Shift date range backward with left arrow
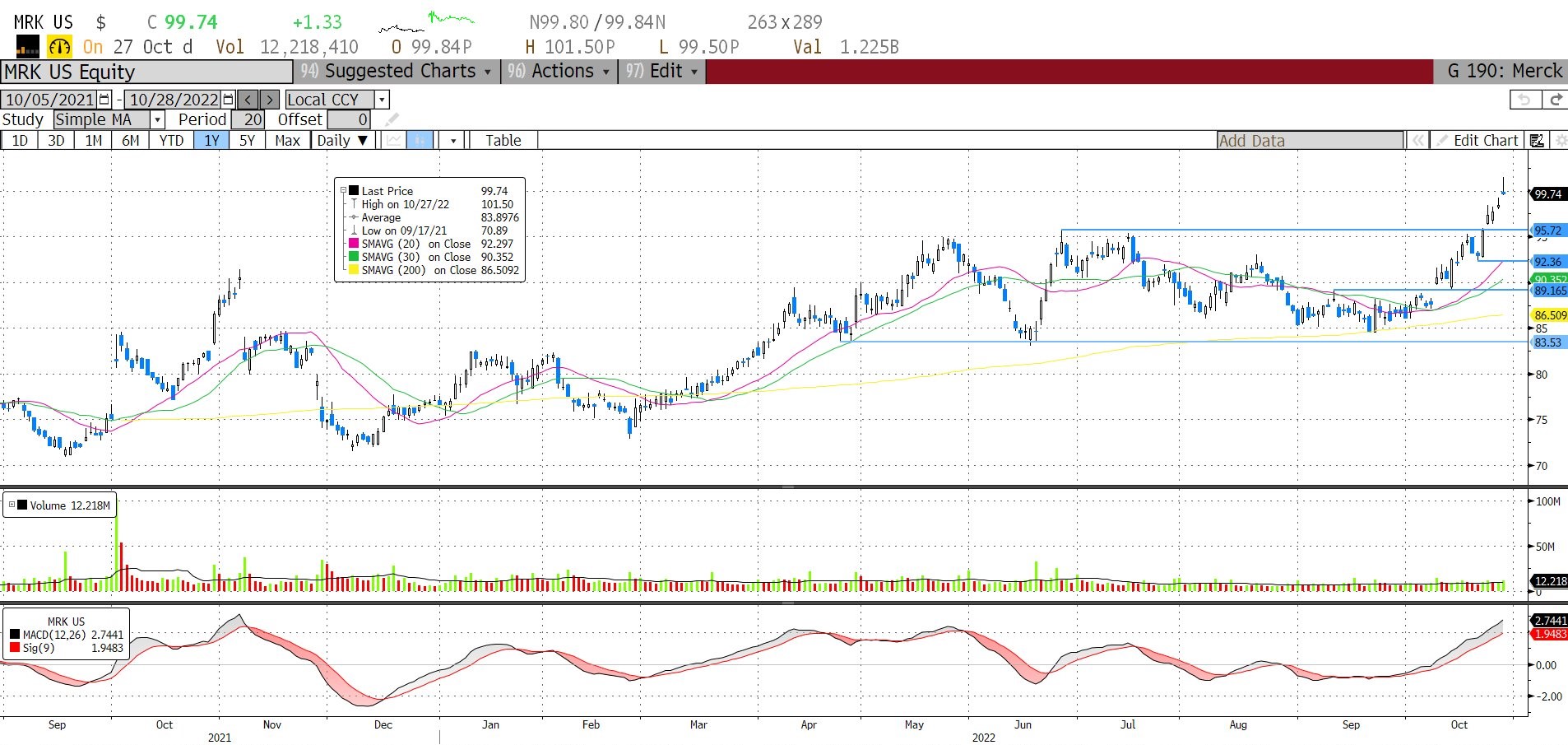The width and height of the screenshot is (1568, 745). tap(248, 100)
